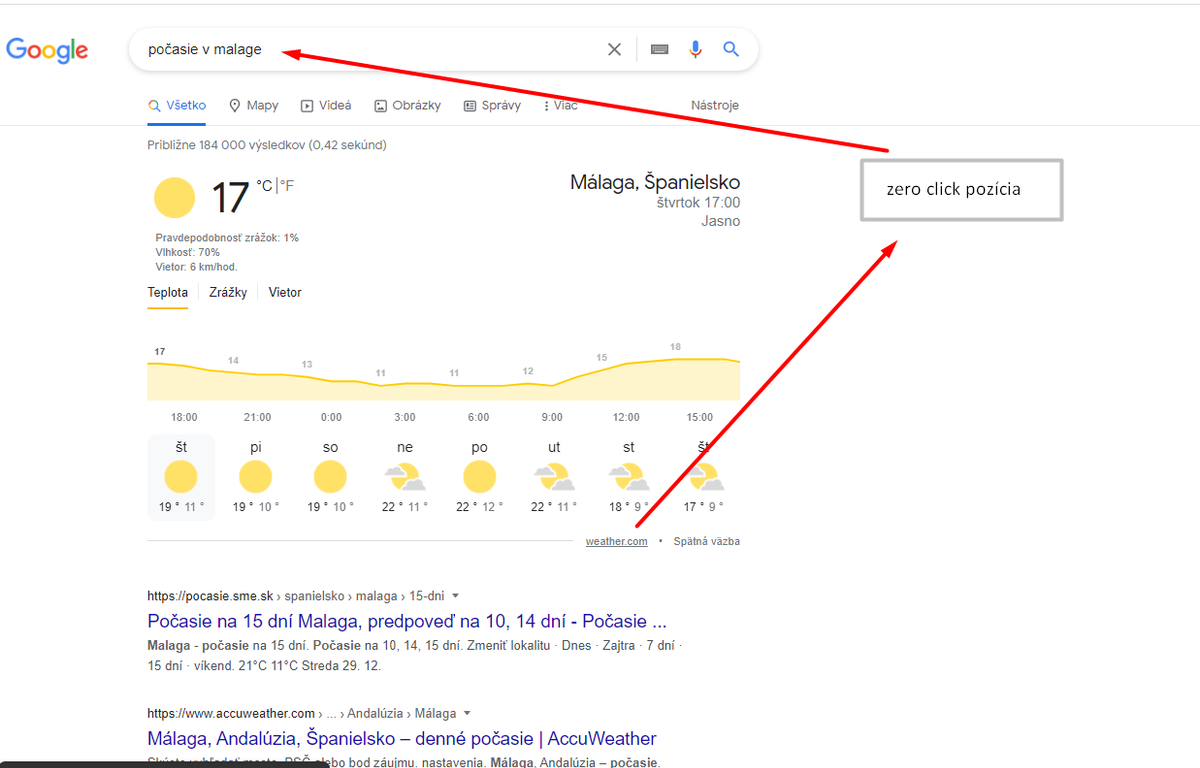
Task: Open the Mapy search tab
Action: 254,105
